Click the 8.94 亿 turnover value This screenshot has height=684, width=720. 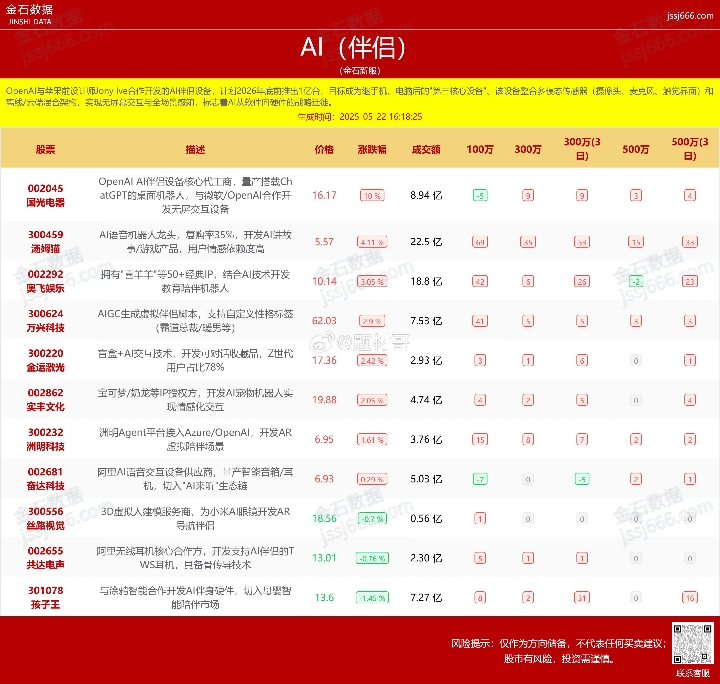[x=426, y=196]
